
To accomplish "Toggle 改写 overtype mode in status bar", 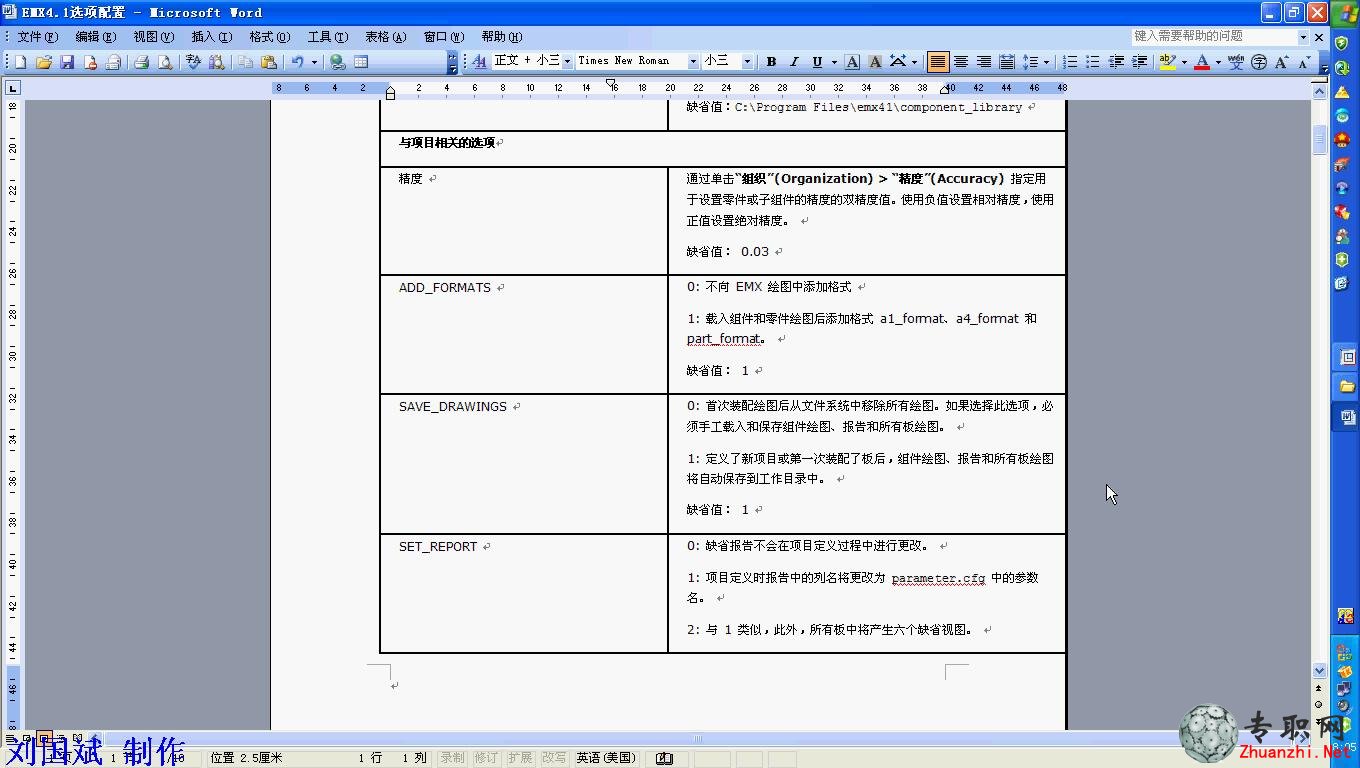I will coord(554,758).
